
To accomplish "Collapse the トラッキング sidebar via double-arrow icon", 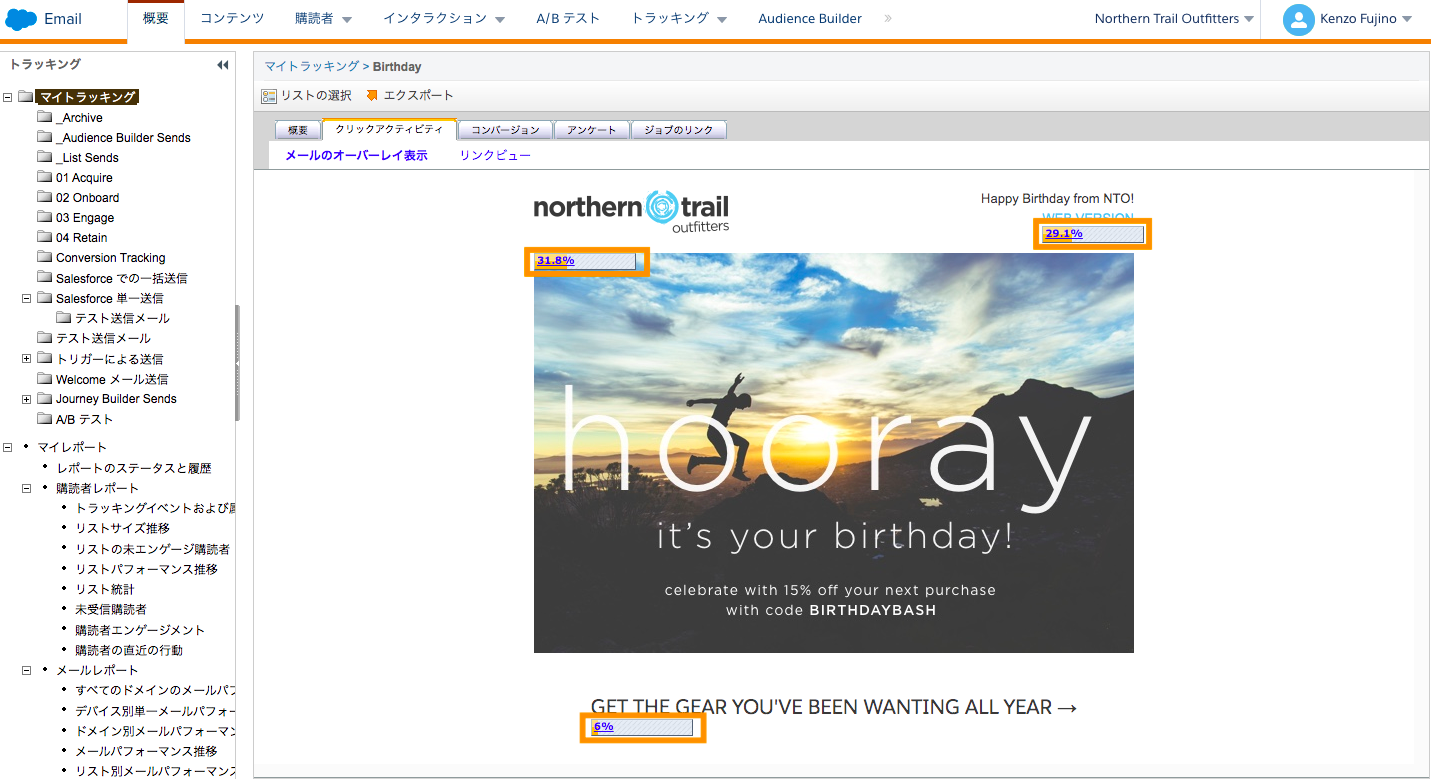I will [x=222, y=65].
